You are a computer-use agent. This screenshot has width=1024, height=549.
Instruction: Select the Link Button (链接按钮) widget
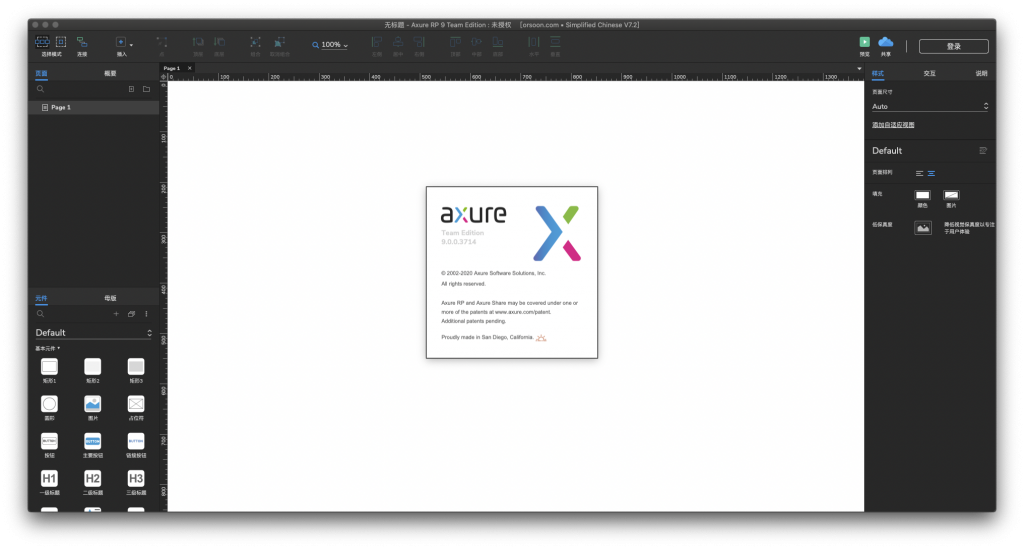pos(136,445)
